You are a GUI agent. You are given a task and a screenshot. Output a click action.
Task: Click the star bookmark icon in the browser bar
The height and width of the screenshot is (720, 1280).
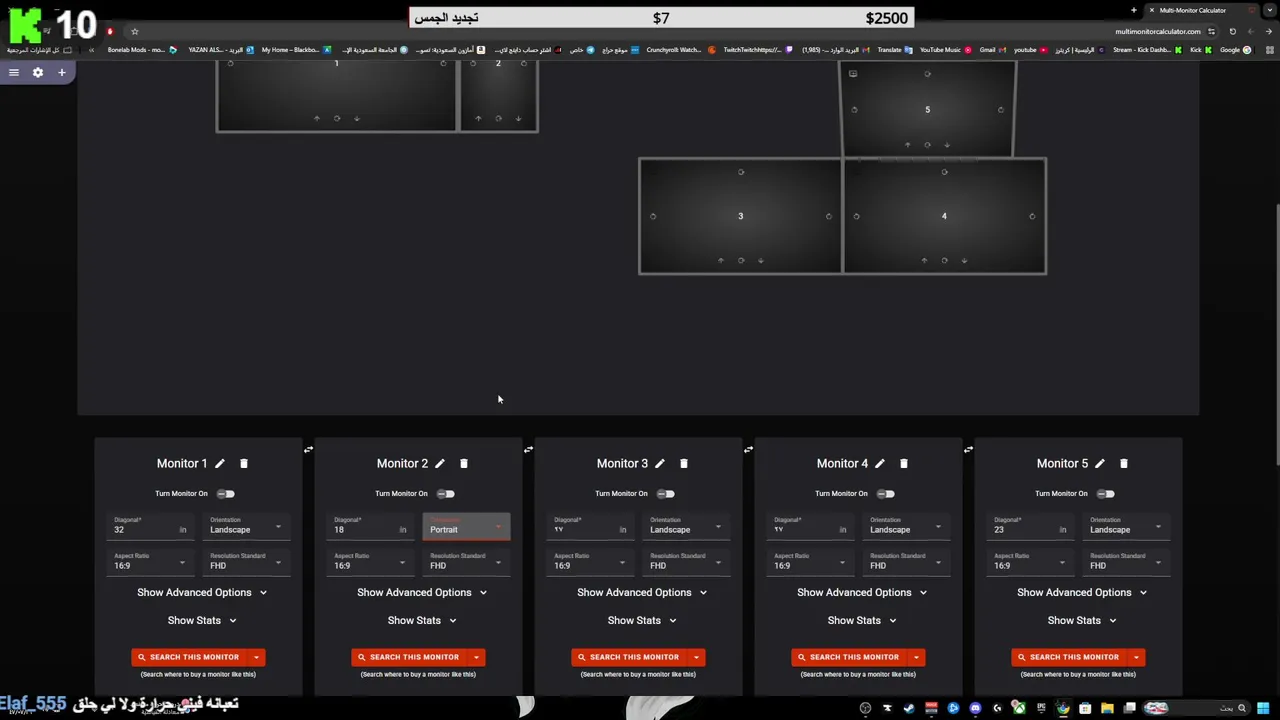[x=135, y=31]
